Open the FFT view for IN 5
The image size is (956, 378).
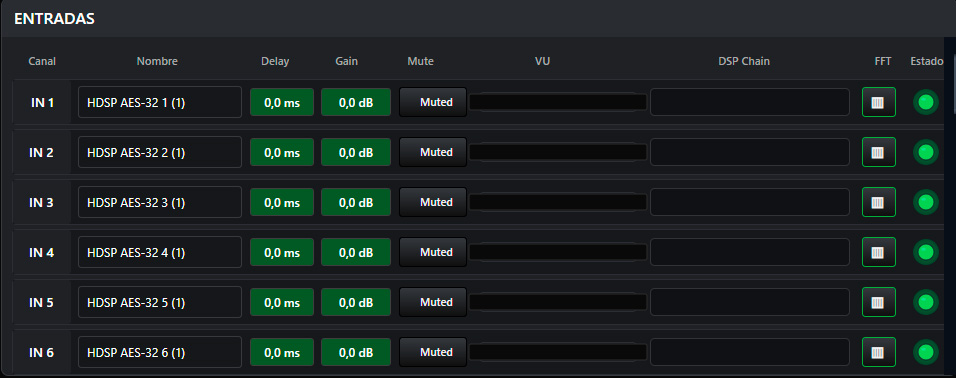(879, 302)
